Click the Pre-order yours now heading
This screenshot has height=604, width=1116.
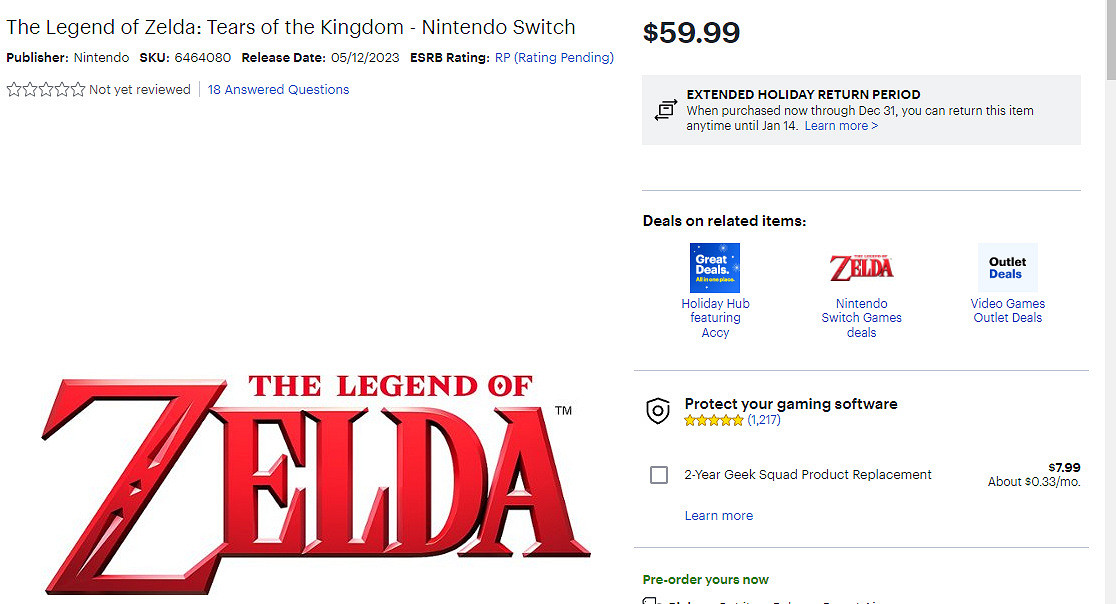click(x=706, y=580)
